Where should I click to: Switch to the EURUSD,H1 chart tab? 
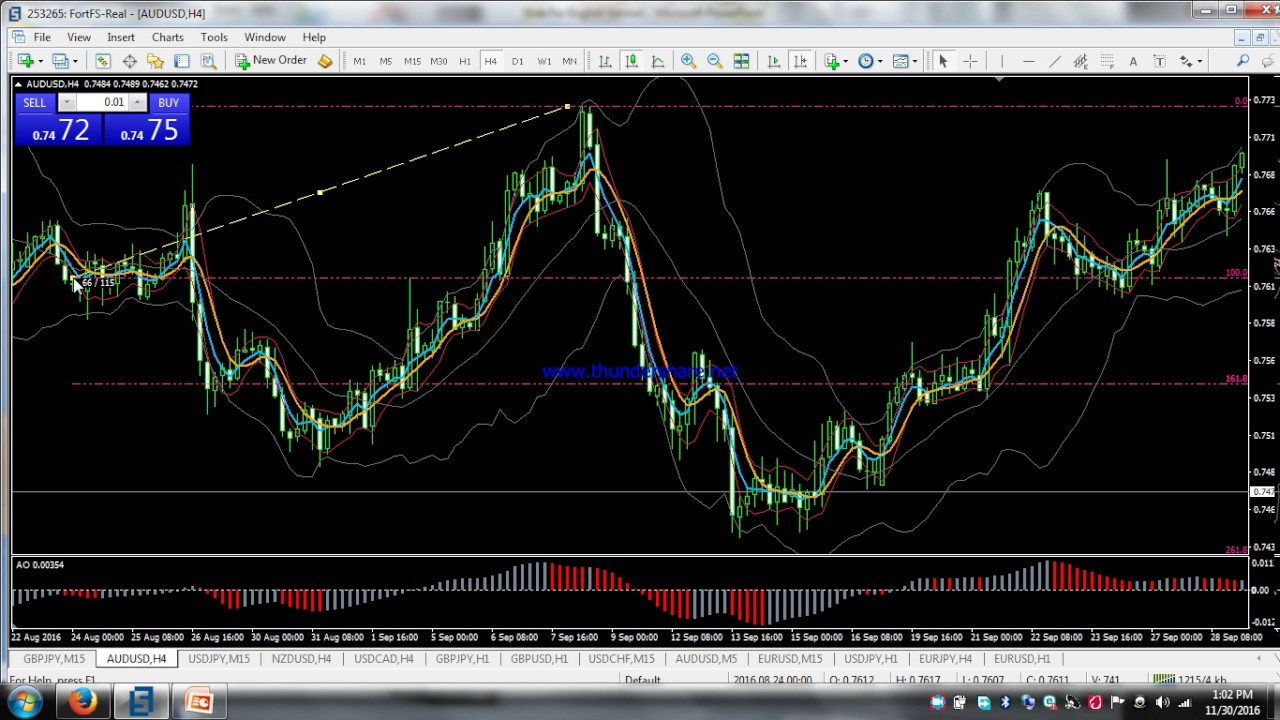coord(1022,659)
